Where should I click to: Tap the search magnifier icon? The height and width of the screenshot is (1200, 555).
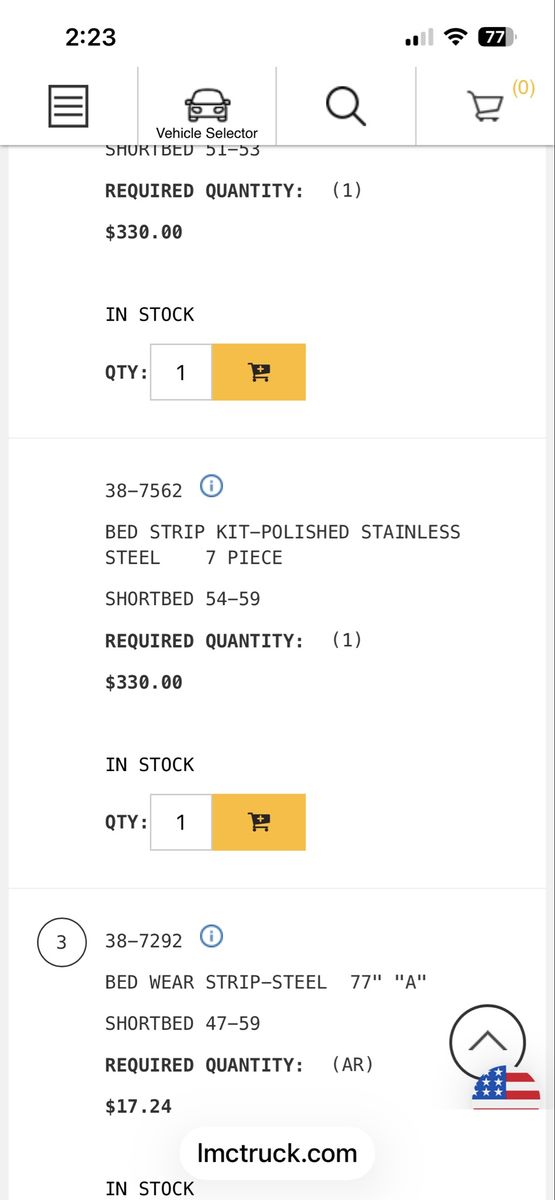(346, 105)
